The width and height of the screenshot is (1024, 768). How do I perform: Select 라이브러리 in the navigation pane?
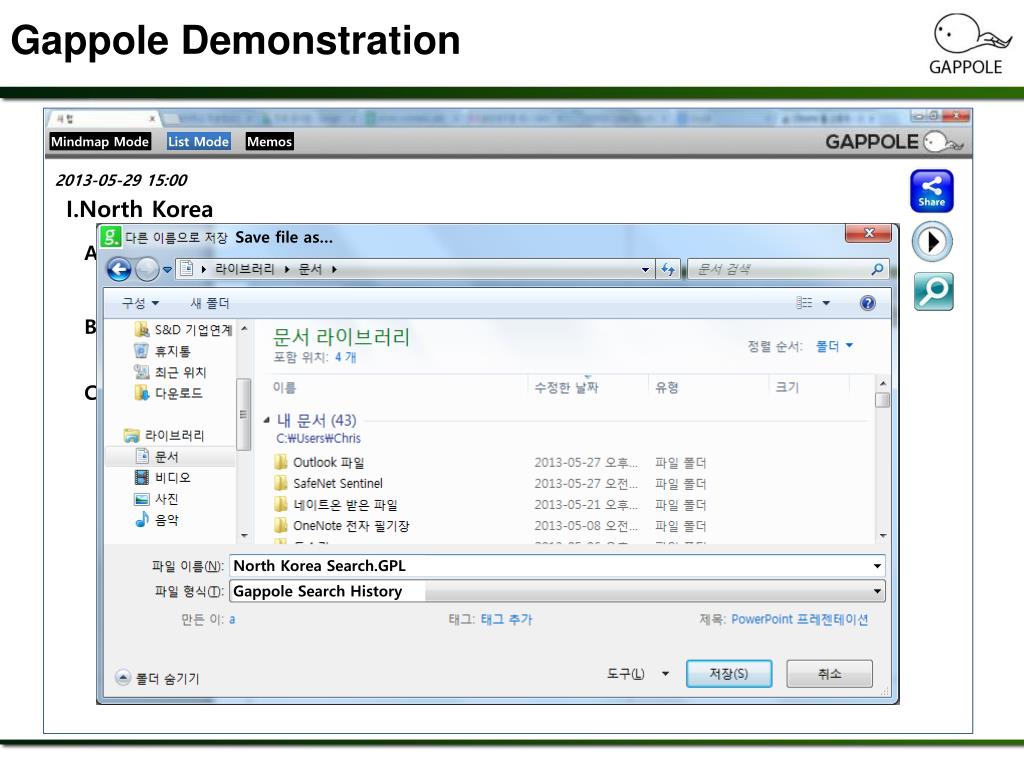164,435
